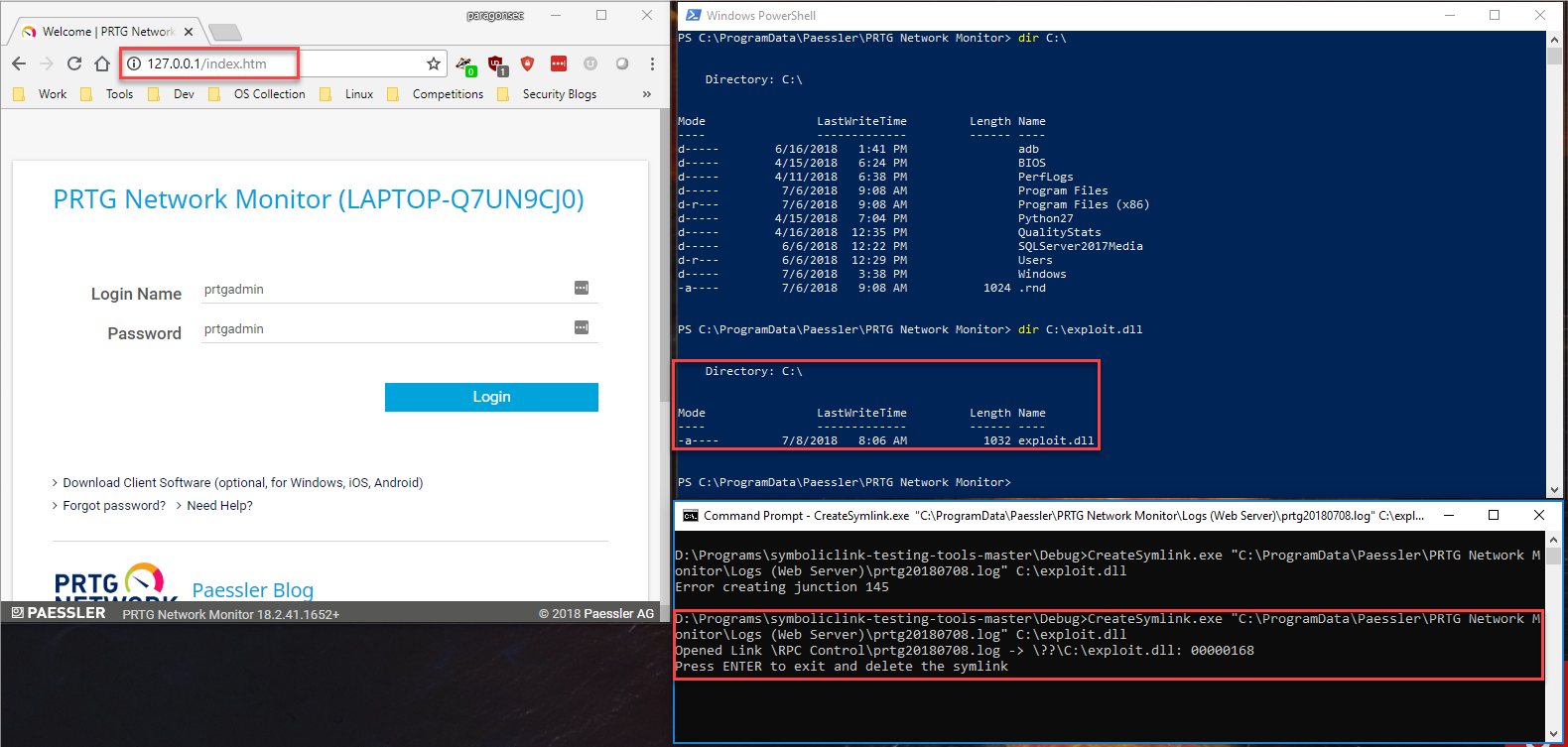Bookmark this page with star icon
Screen dimensions: 1568x747
[434, 63]
